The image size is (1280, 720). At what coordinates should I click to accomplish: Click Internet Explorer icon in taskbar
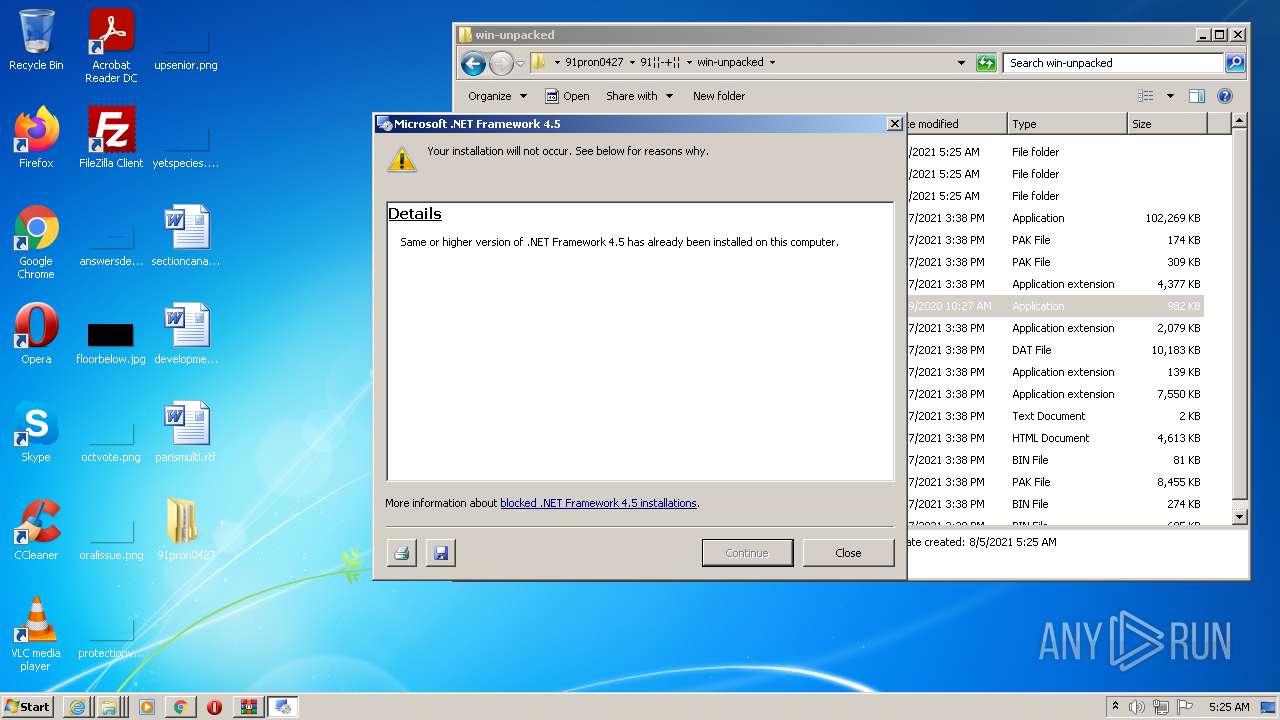pos(77,707)
